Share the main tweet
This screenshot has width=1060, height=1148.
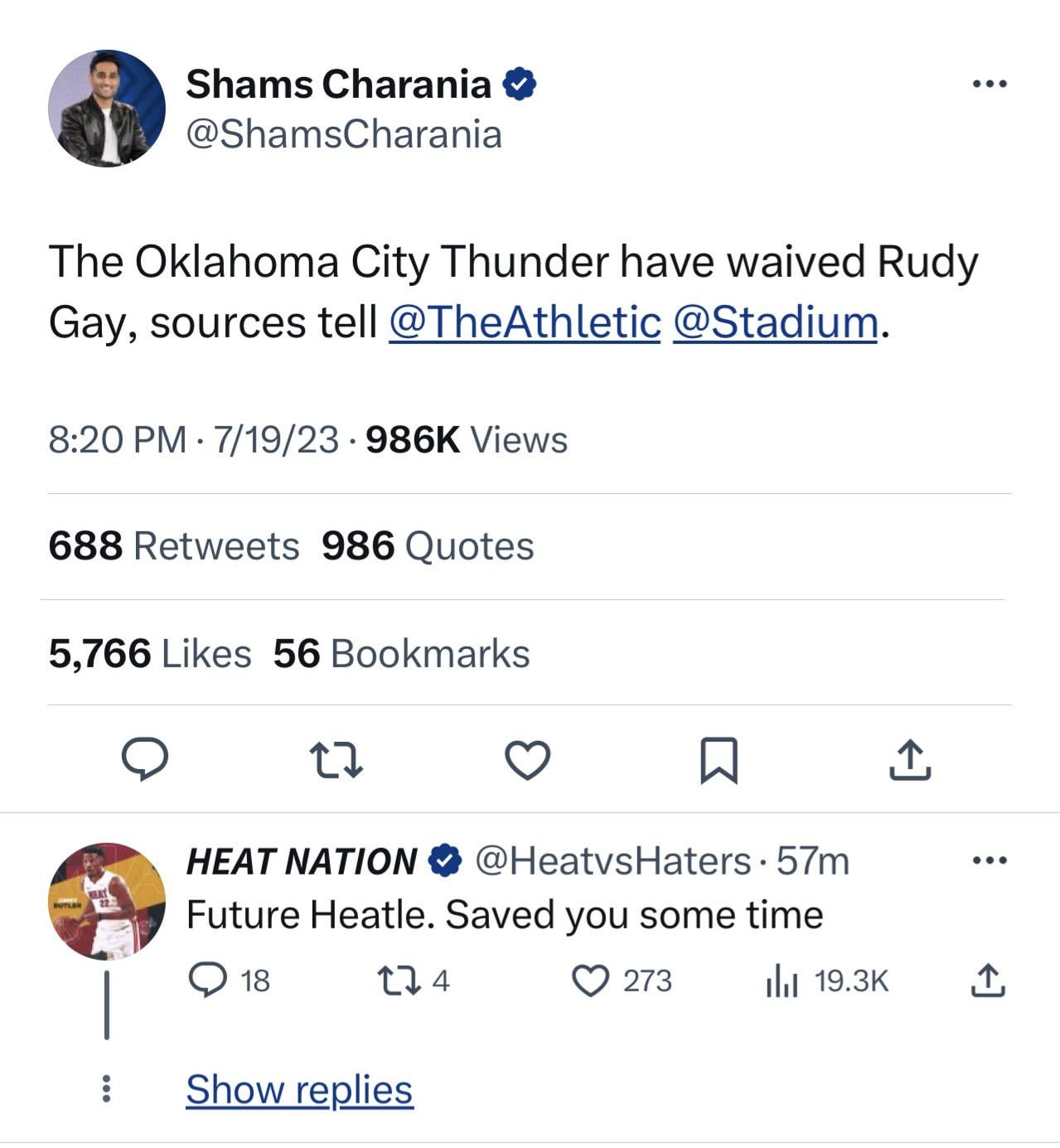click(x=910, y=759)
